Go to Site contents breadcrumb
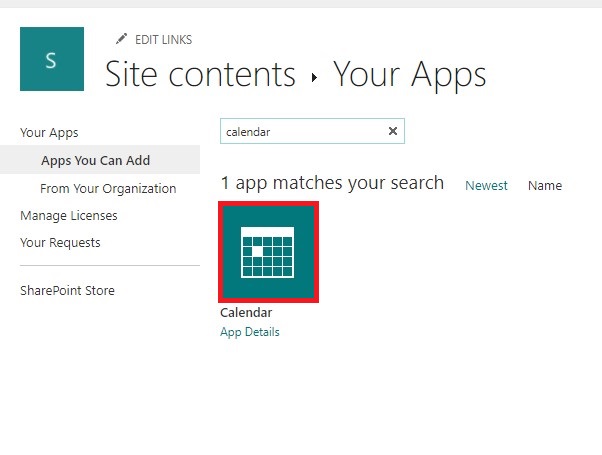Image resolution: width=602 pixels, height=455 pixels. tap(200, 74)
